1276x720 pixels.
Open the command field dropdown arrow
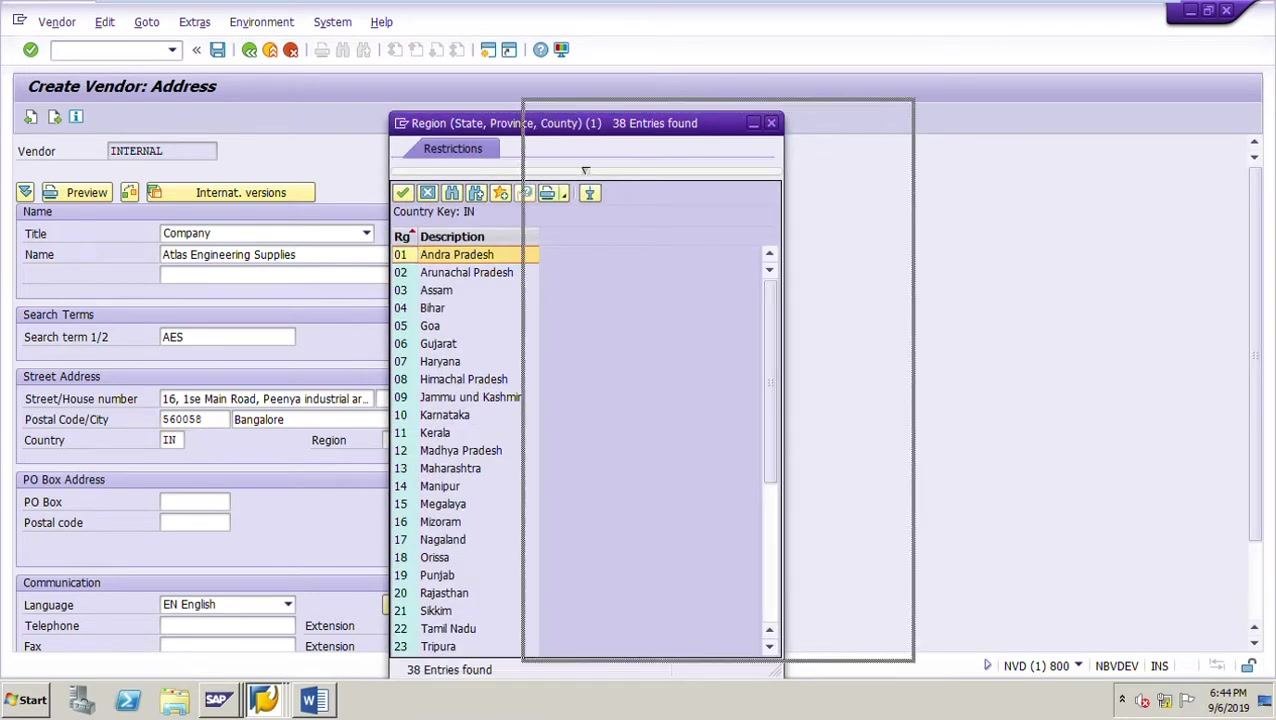coord(172,50)
